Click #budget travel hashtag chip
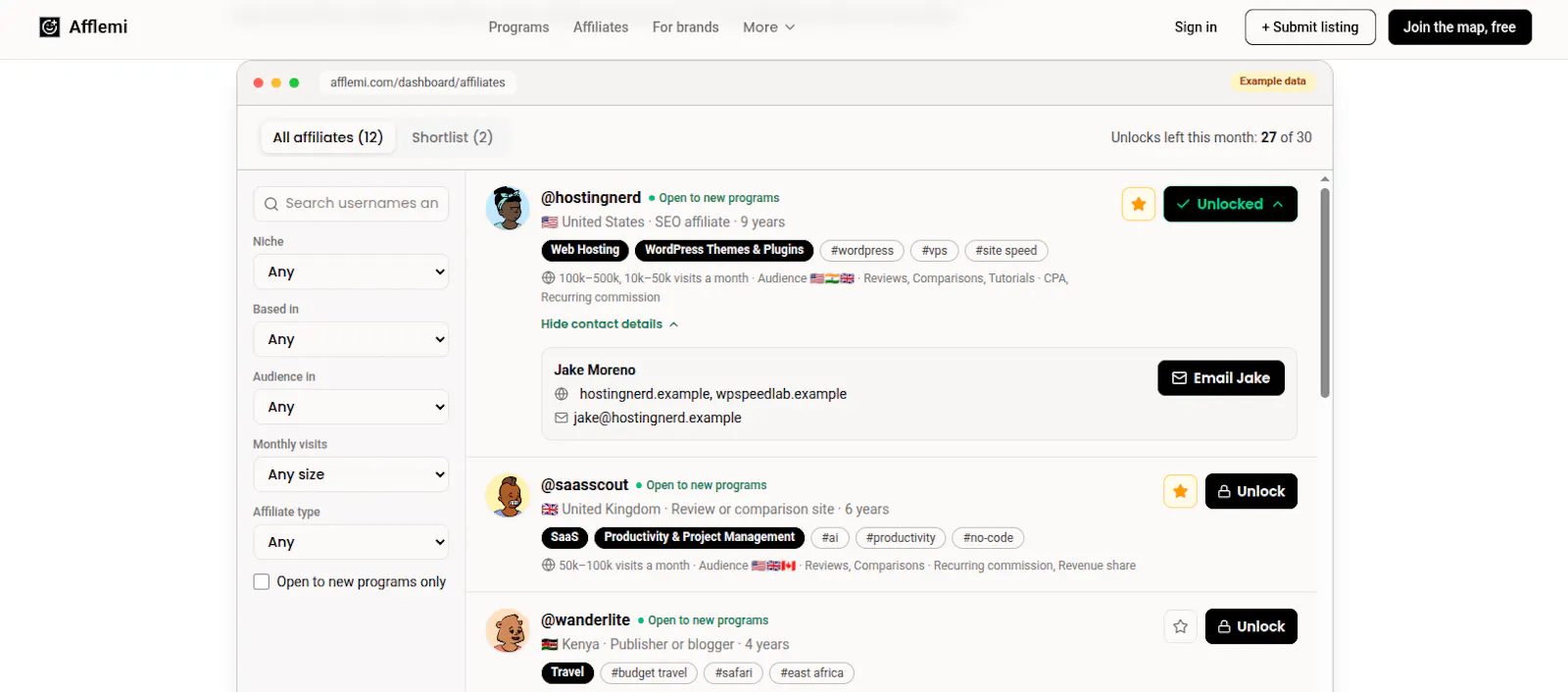The width and height of the screenshot is (1568, 692). coord(649,673)
